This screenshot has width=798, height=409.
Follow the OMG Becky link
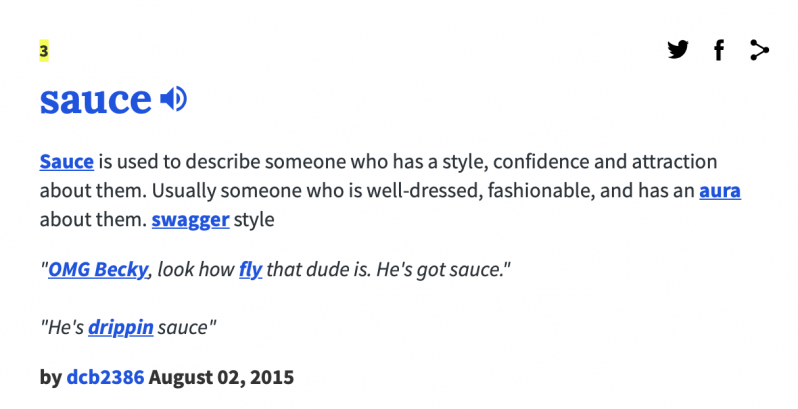(98, 269)
